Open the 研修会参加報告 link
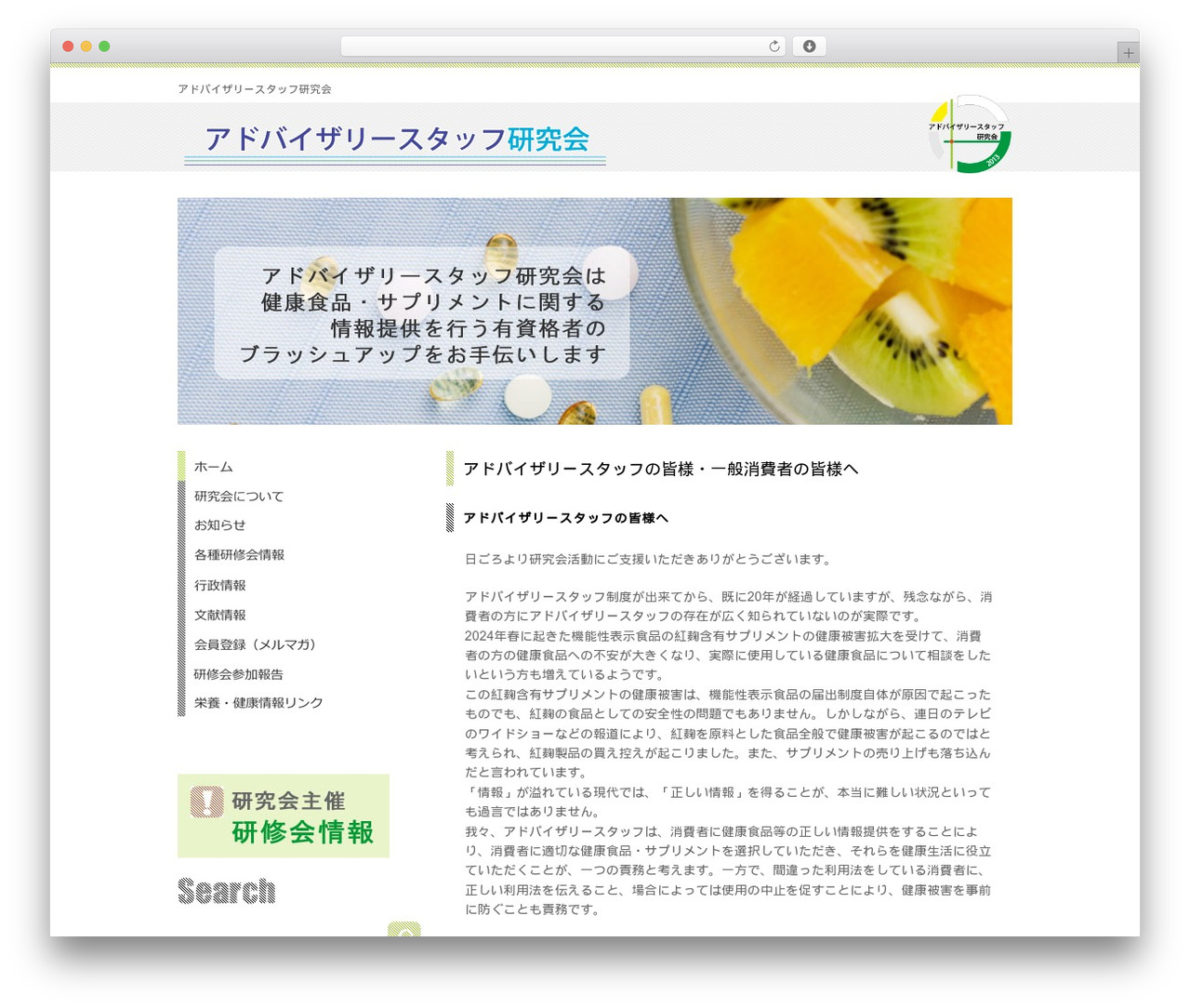Viewport: 1190px width, 1008px height. click(x=239, y=674)
